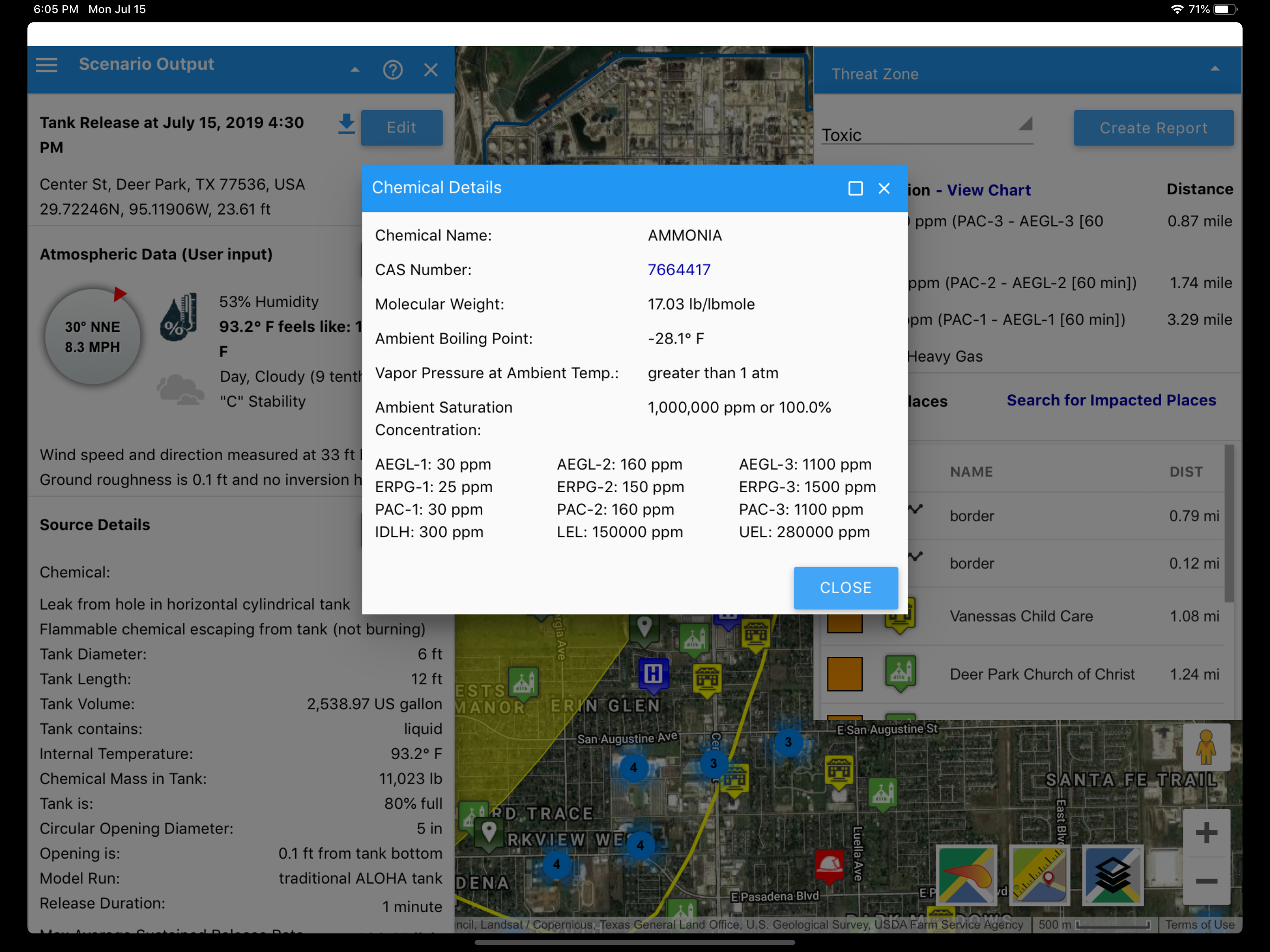Click the Edit button for the scenario

[401, 127]
